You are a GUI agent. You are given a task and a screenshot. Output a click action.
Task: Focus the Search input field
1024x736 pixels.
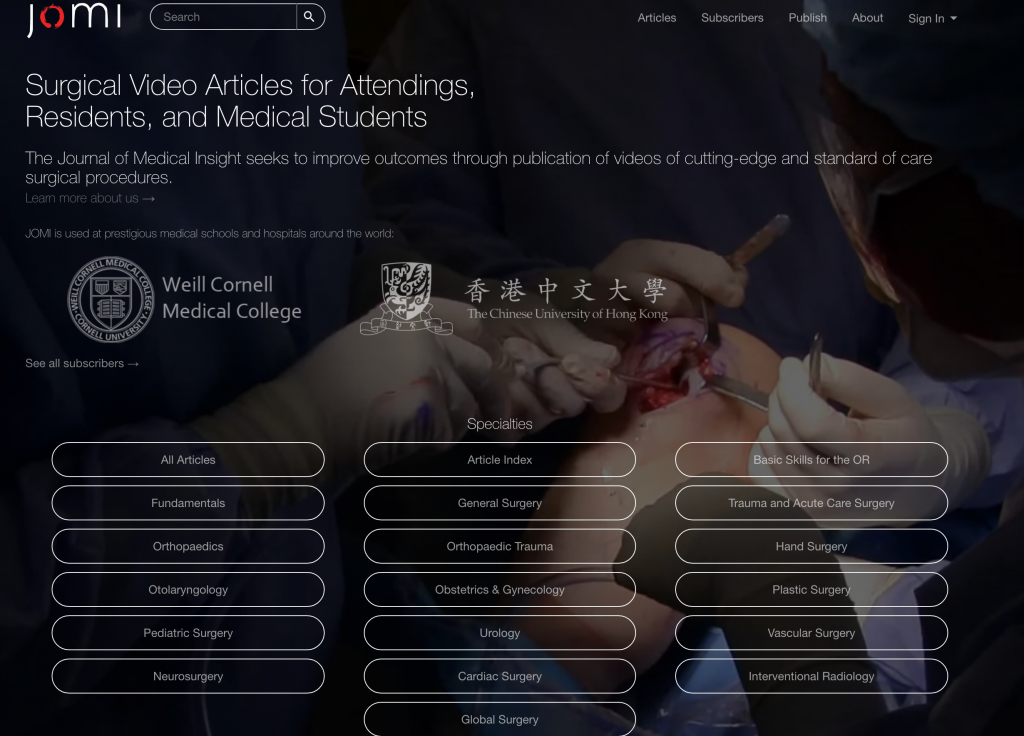pos(223,17)
